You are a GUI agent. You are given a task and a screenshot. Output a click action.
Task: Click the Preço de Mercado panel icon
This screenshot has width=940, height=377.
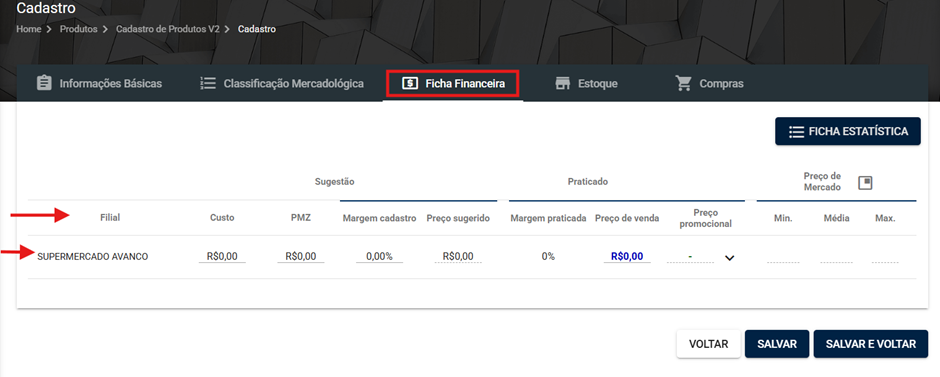coord(864,183)
